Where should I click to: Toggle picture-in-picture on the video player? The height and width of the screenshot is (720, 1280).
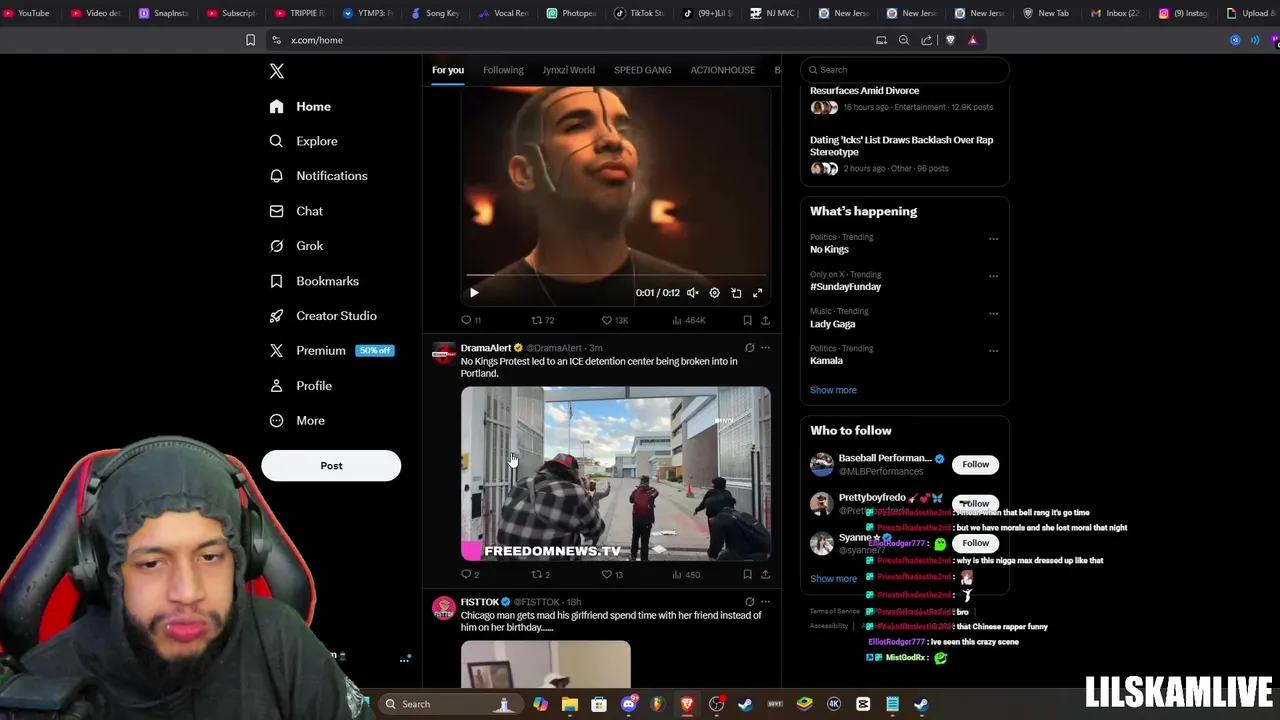click(736, 293)
